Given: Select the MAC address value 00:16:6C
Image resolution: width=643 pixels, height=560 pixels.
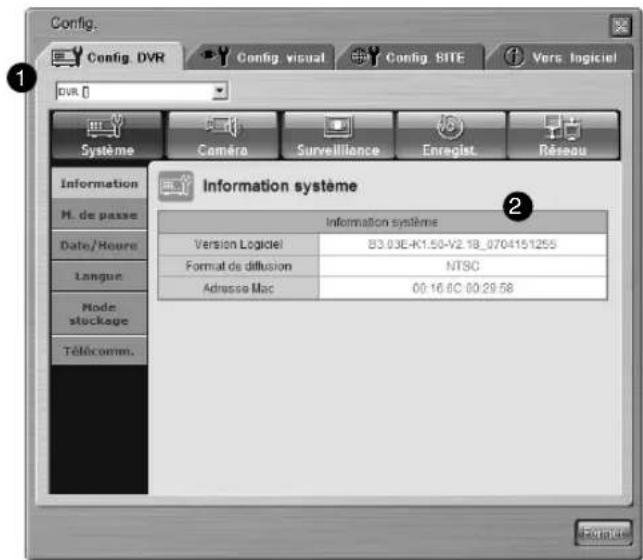Looking at the screenshot, I should coord(463,288).
